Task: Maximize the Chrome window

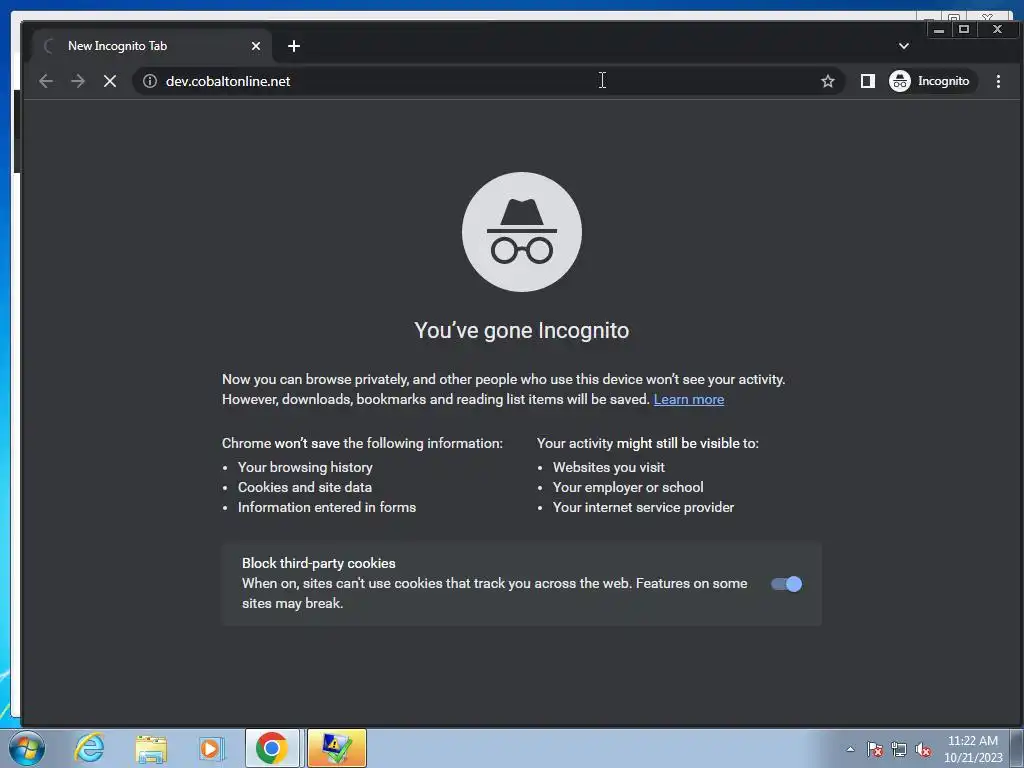Action: (x=964, y=29)
